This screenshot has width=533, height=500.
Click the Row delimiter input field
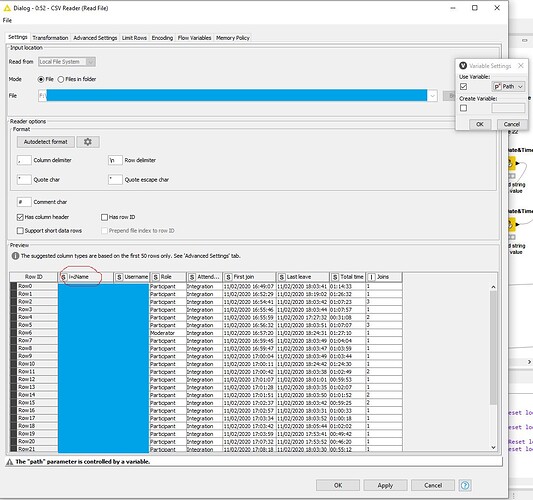click(115, 160)
